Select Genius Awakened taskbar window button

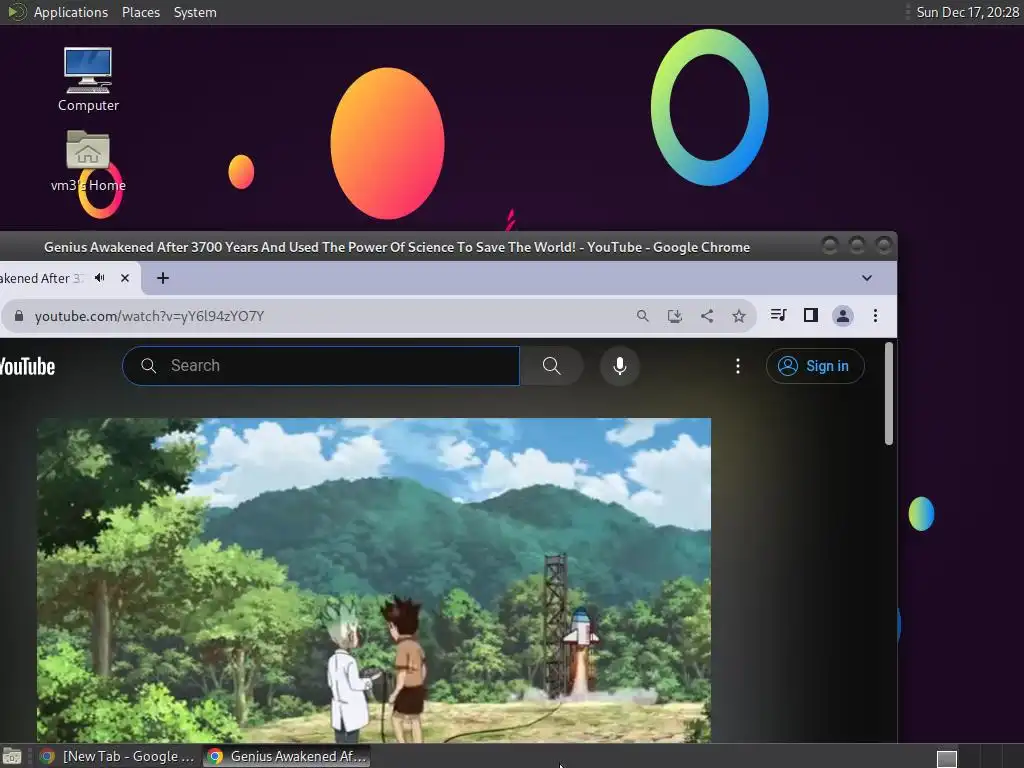(287, 756)
